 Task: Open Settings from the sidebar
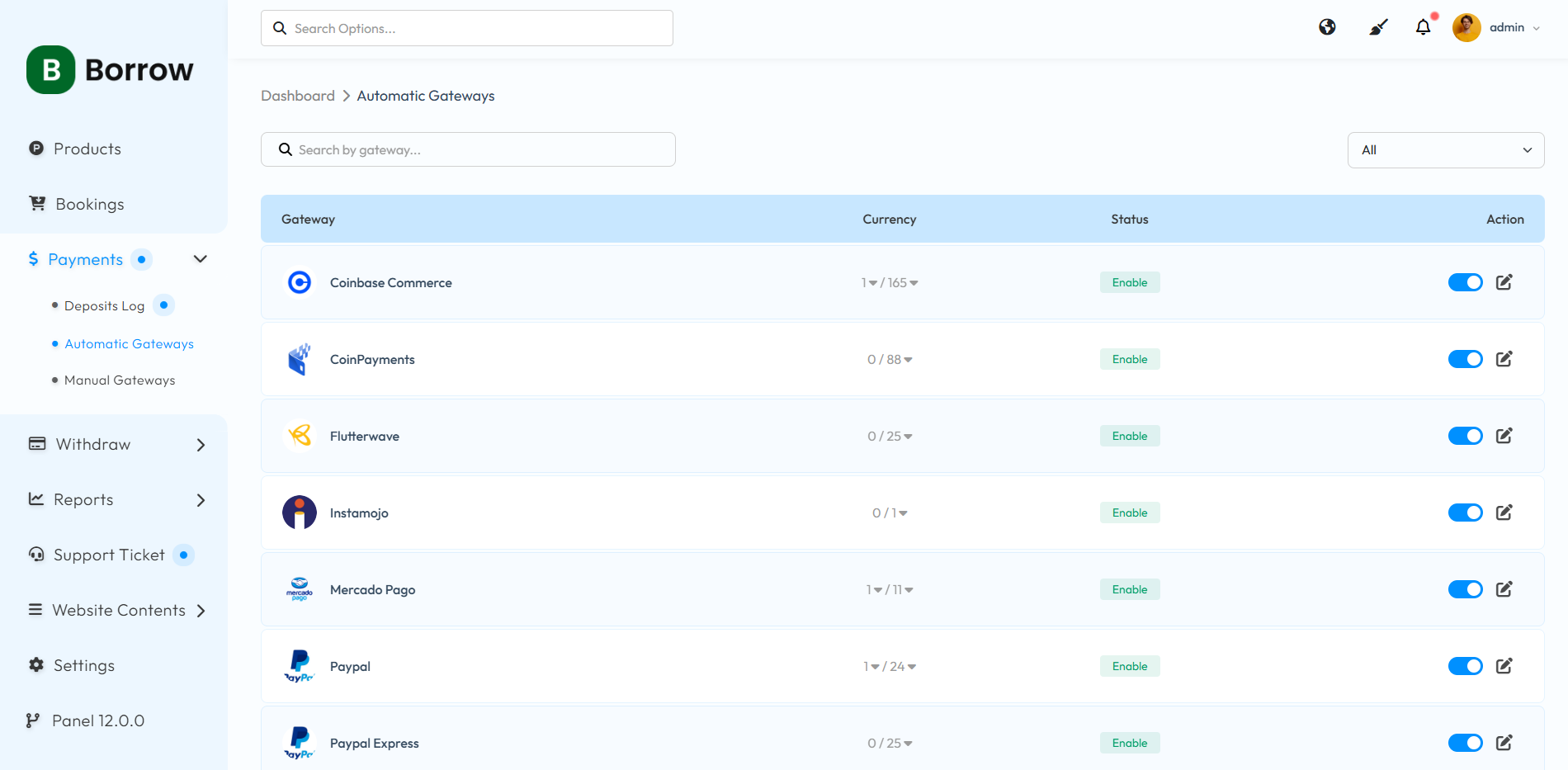[83, 665]
